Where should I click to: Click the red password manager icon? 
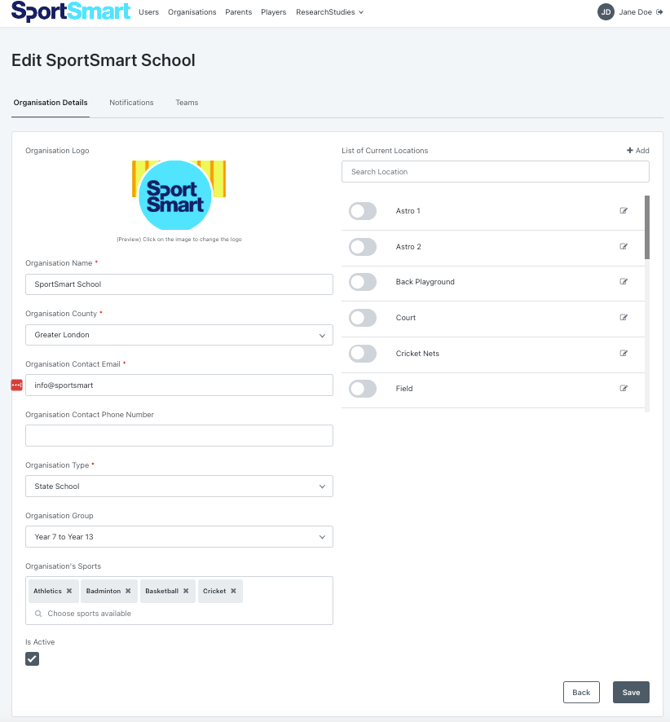tap(16, 385)
